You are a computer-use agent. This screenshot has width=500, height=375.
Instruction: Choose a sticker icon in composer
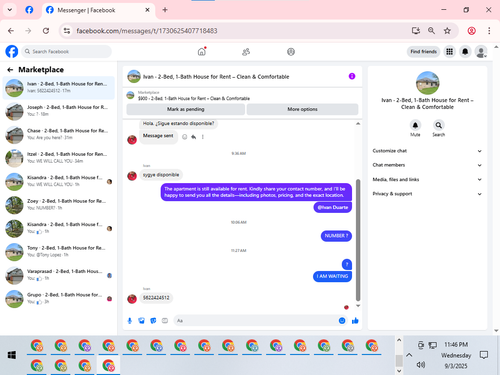[153, 321]
